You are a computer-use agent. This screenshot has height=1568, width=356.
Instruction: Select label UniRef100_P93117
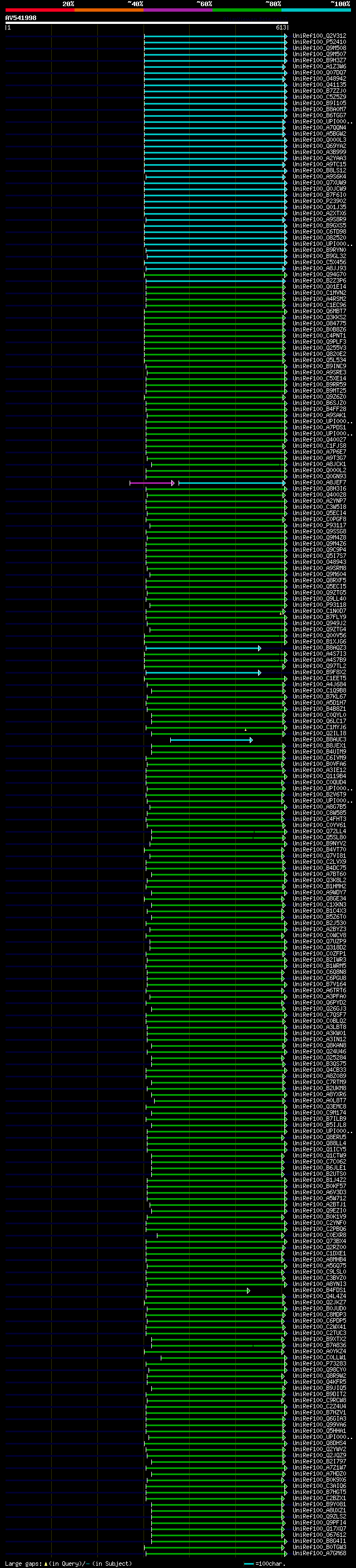(319, 525)
